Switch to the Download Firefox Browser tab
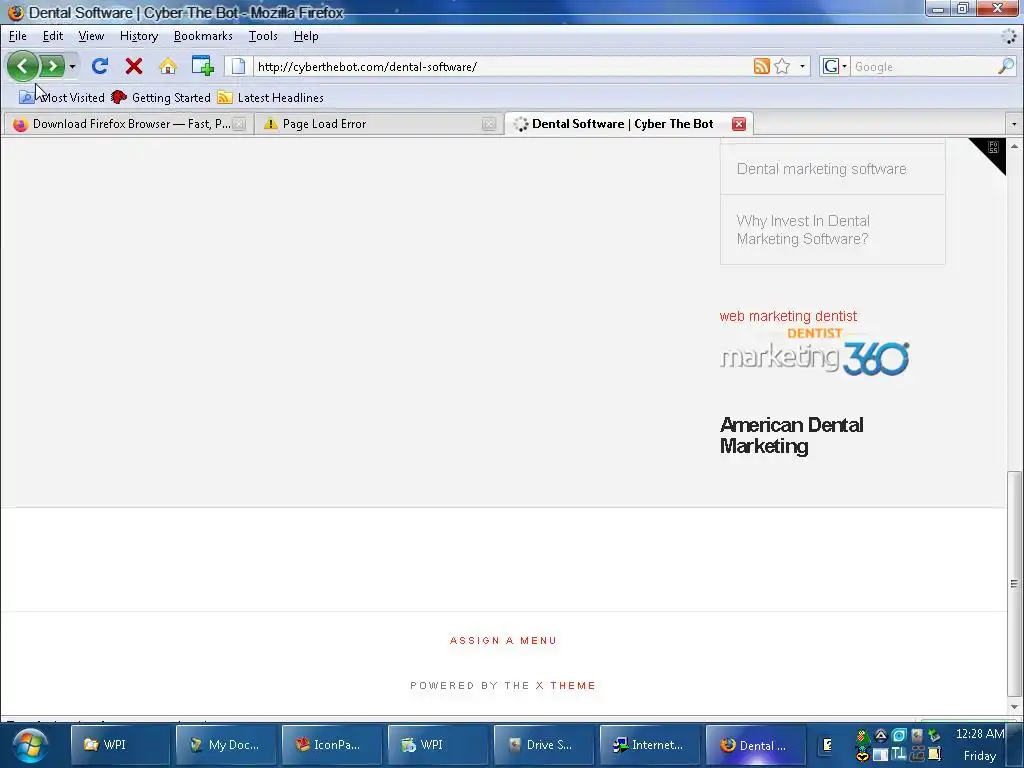1024x768 pixels. [x=127, y=124]
